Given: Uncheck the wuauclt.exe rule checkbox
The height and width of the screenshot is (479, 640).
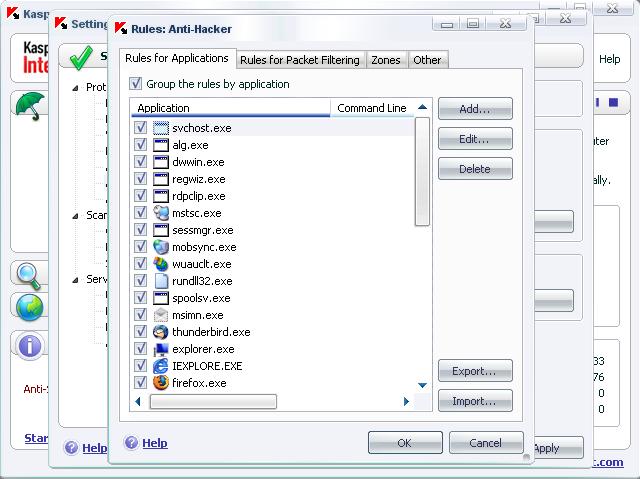Looking at the screenshot, I should [140, 264].
